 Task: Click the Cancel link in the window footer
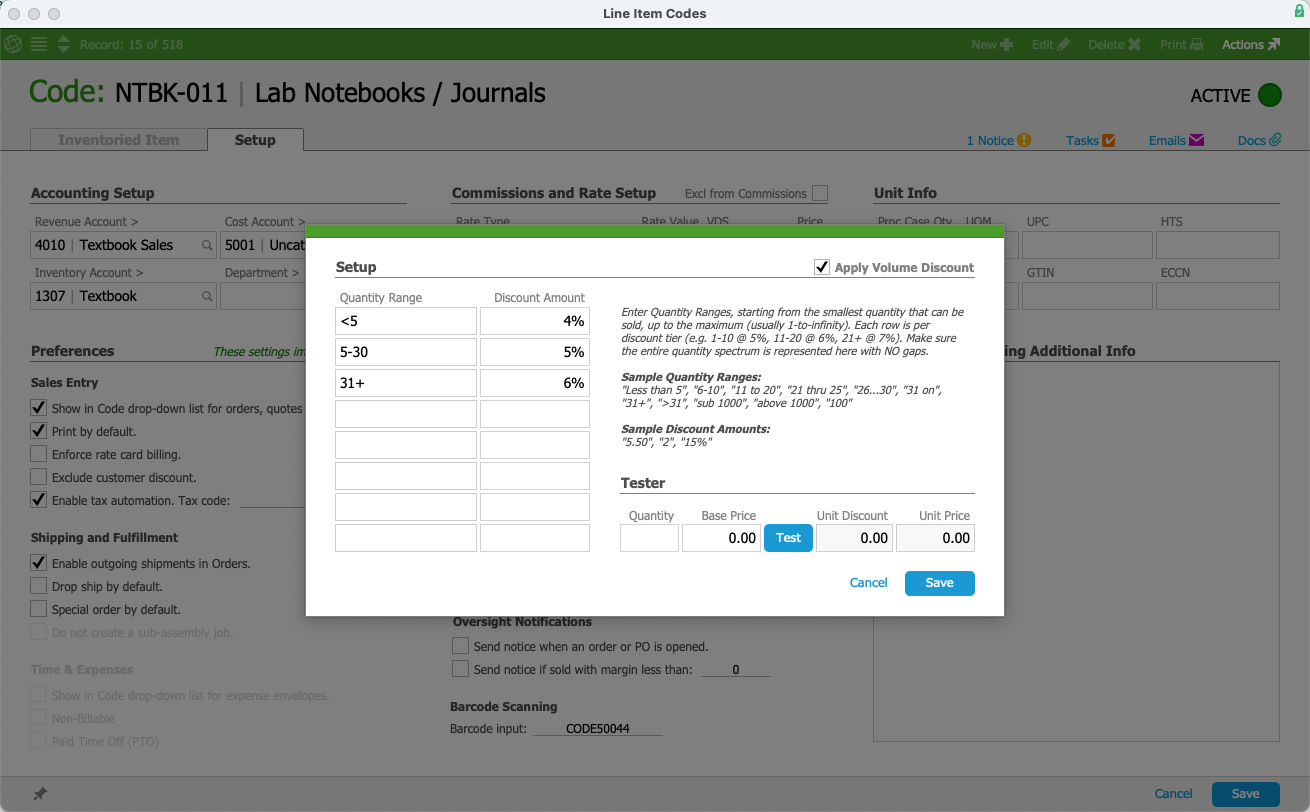[x=1173, y=794]
